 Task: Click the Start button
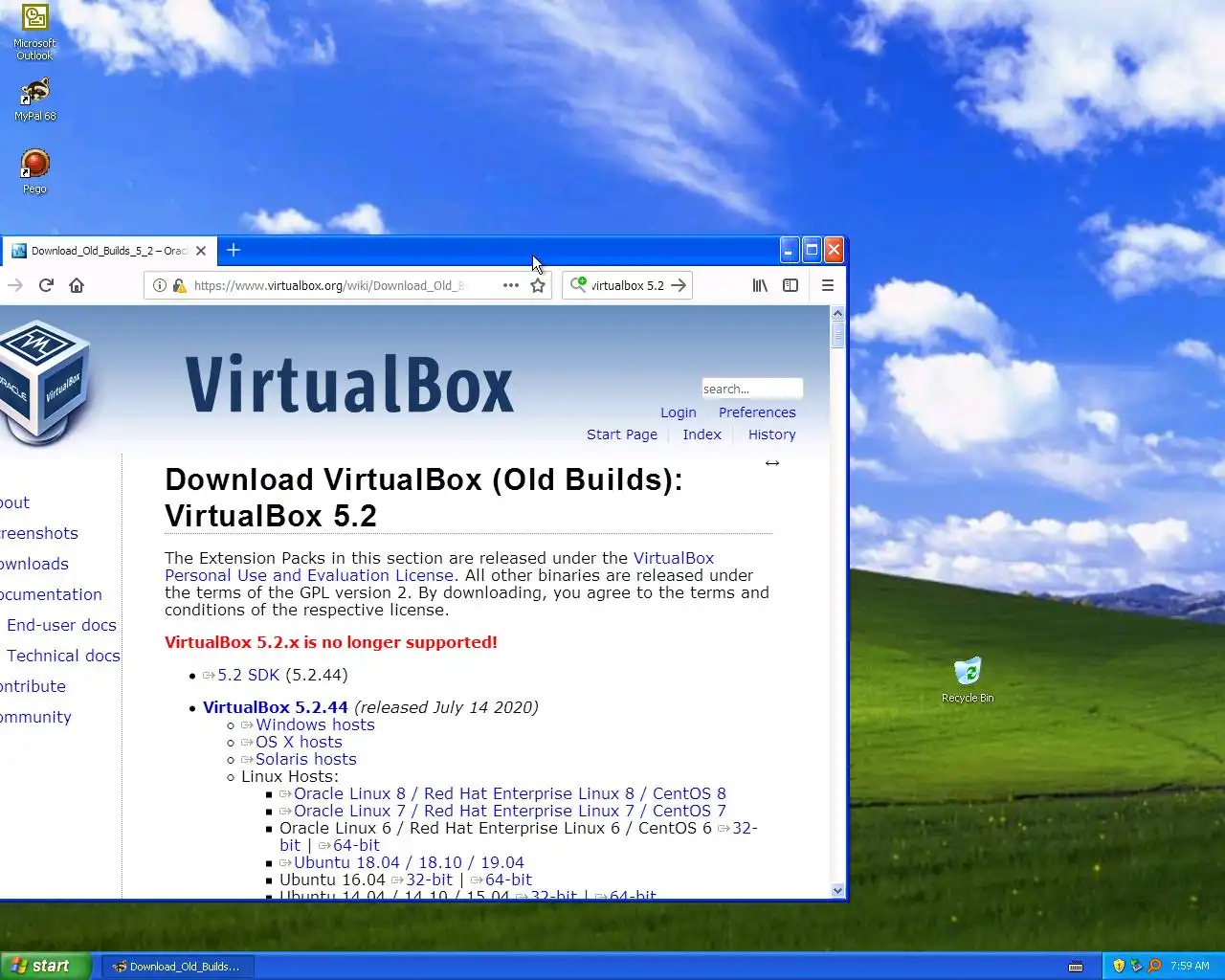tap(45, 966)
